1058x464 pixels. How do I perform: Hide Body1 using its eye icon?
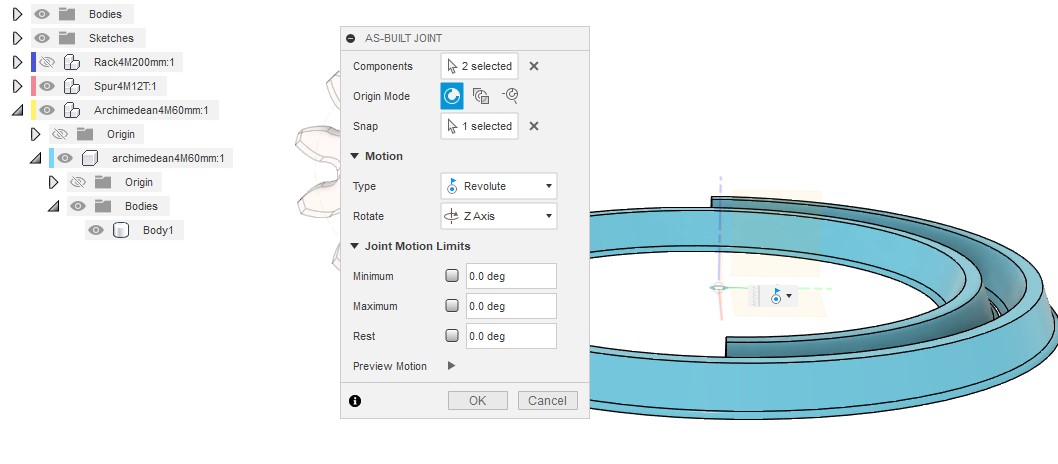click(96, 230)
